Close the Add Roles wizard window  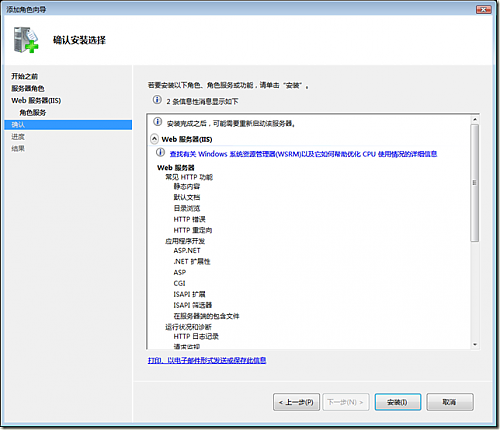[x=483, y=9]
